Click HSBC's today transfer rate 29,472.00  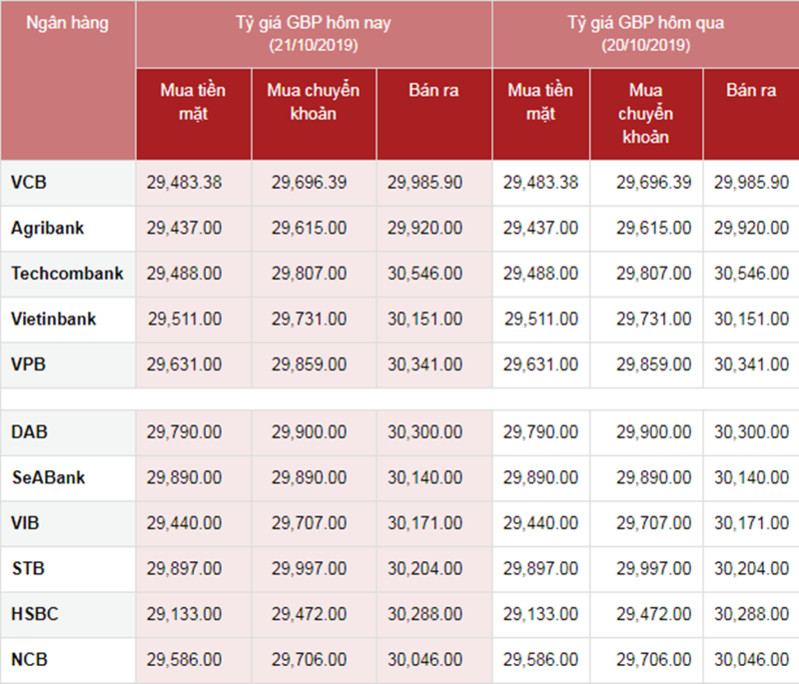[309, 614]
